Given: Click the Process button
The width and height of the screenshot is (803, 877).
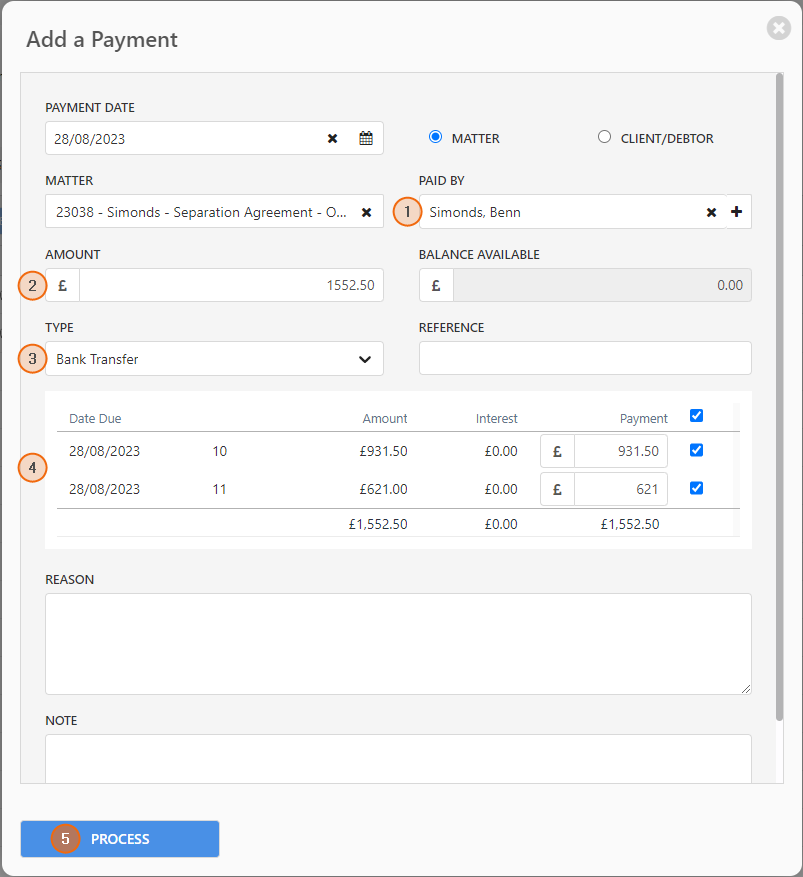Looking at the screenshot, I should pyautogui.click(x=120, y=838).
